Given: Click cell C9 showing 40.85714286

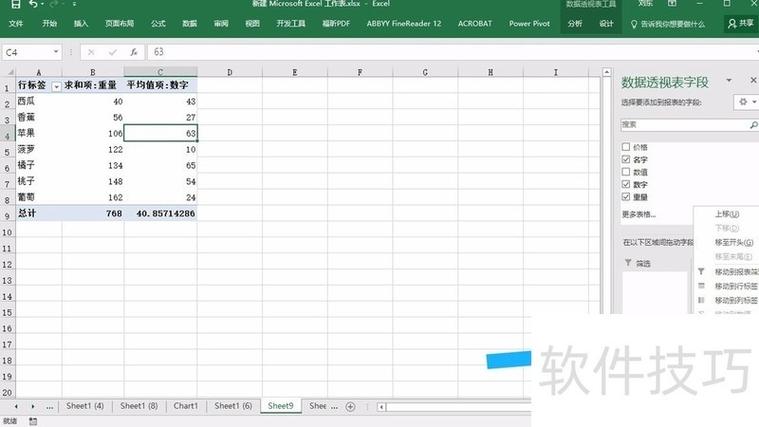Looking at the screenshot, I should [x=160, y=214].
